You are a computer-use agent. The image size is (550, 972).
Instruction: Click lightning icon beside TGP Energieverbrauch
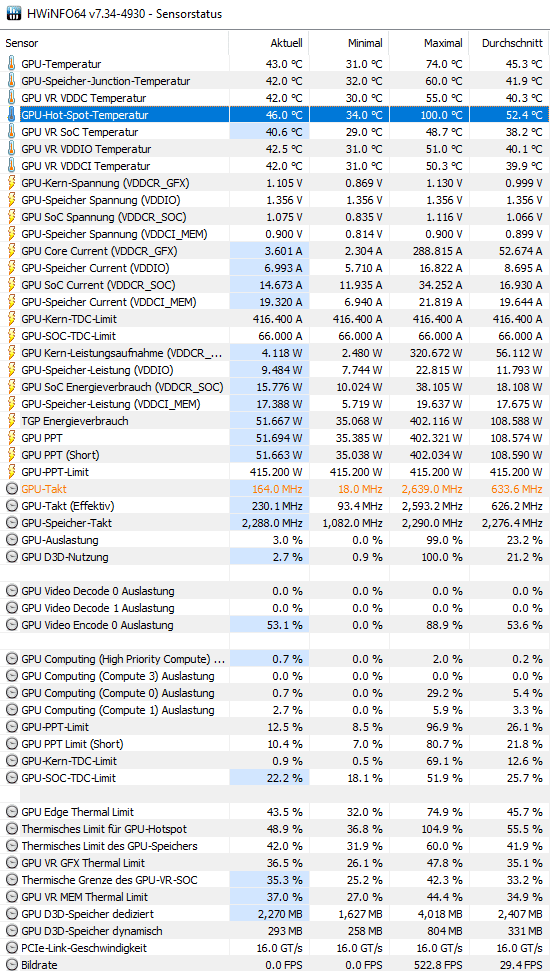click(11, 421)
